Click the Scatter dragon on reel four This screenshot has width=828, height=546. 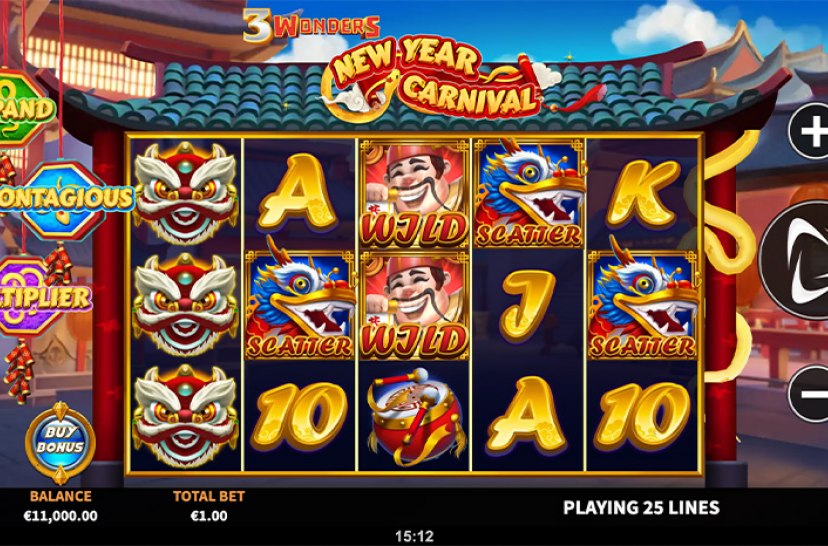(529, 193)
